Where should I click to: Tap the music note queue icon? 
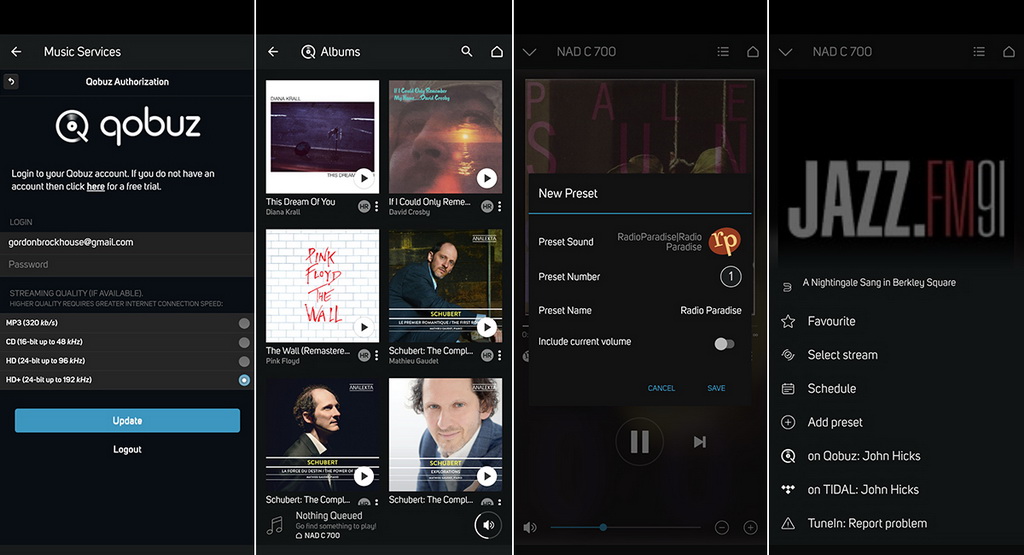tap(275, 524)
